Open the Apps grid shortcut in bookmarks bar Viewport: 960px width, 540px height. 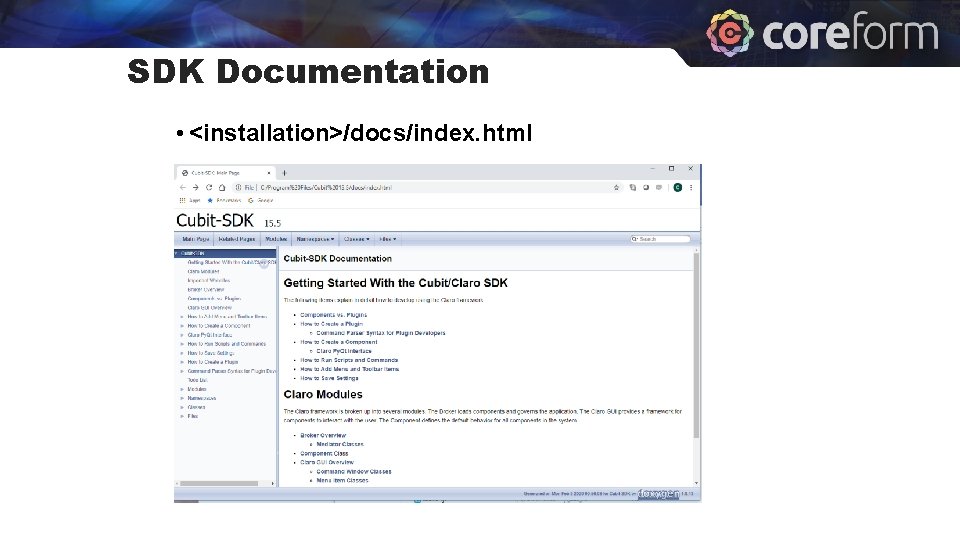(190, 200)
